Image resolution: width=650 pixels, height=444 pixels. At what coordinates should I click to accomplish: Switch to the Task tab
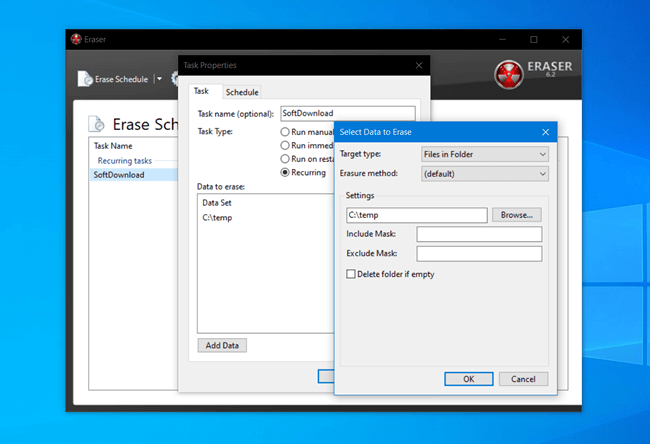click(x=201, y=91)
